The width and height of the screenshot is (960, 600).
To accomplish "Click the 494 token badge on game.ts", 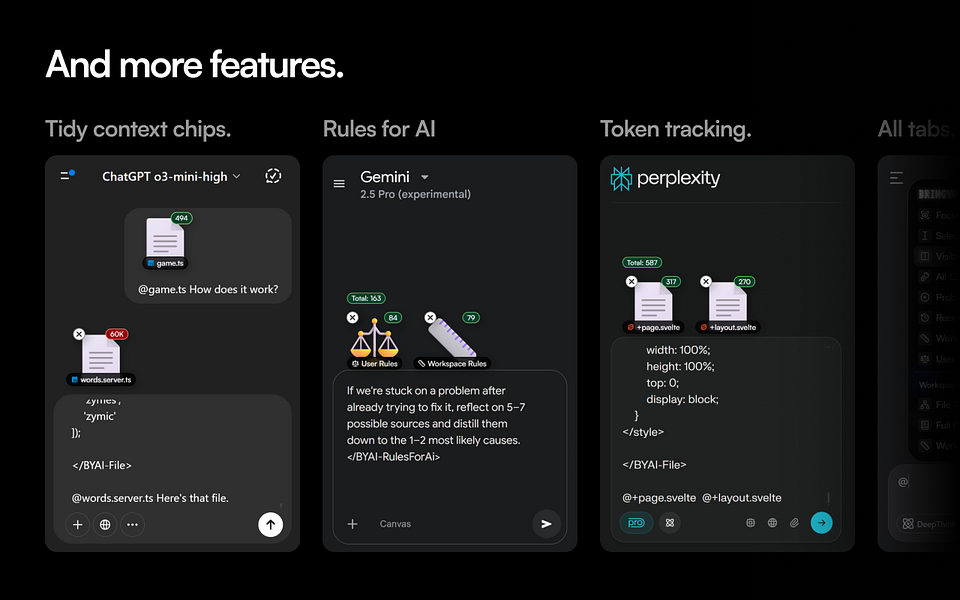I will tap(181, 218).
